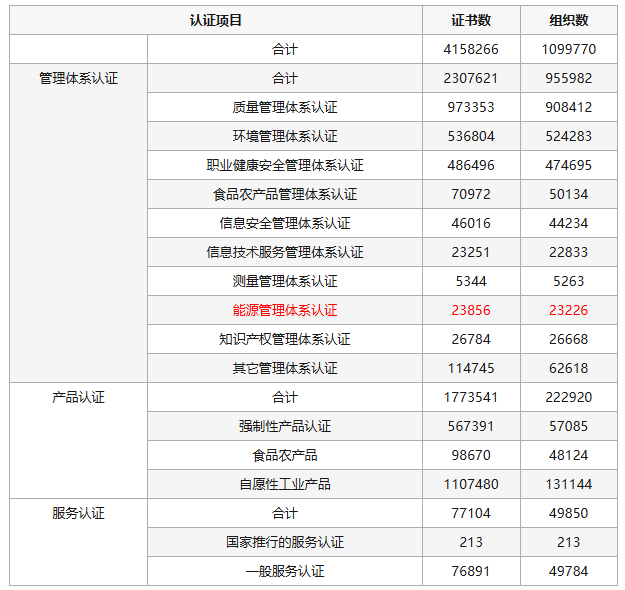Click the 信息安全管理体系认证 row label

click(x=285, y=223)
